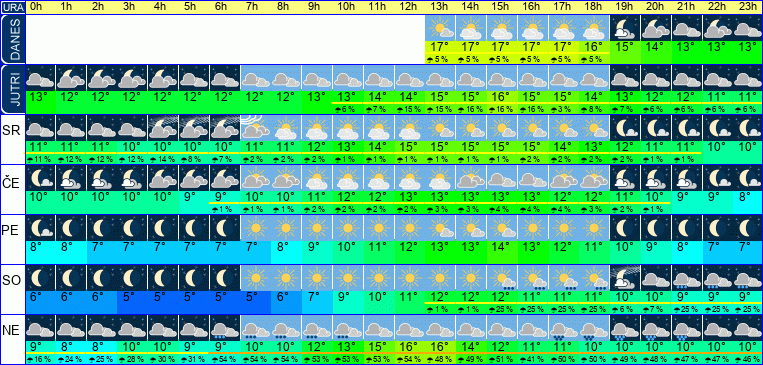Open the DANES day tab
Screen dimensions: 763x365
point(12,39)
